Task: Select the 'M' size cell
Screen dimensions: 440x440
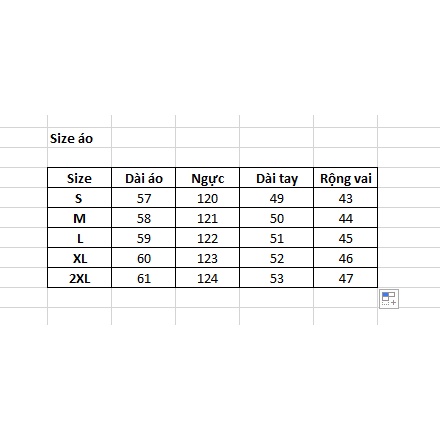Action: click(79, 218)
